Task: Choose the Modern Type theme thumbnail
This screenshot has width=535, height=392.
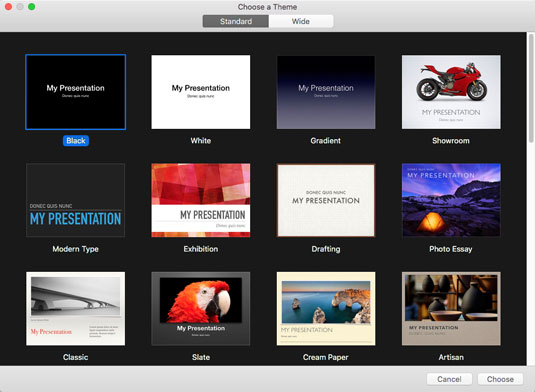Action: pos(75,200)
